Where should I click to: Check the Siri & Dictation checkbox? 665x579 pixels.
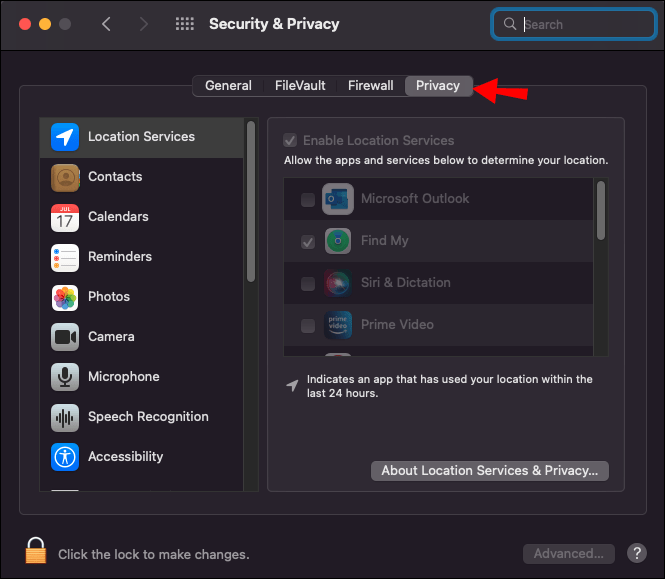[308, 284]
